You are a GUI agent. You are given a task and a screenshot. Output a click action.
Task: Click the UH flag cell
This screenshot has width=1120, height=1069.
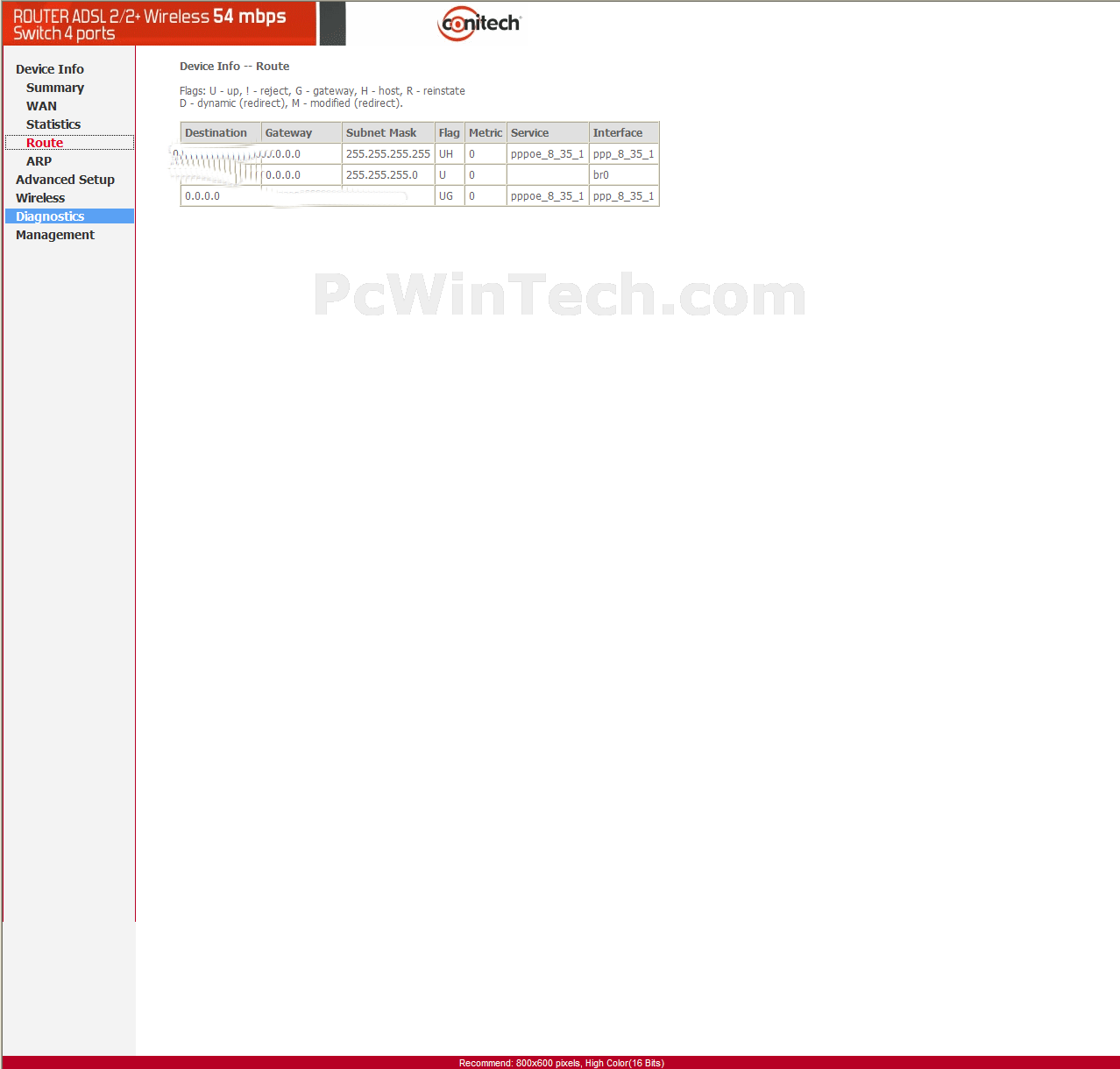point(450,154)
